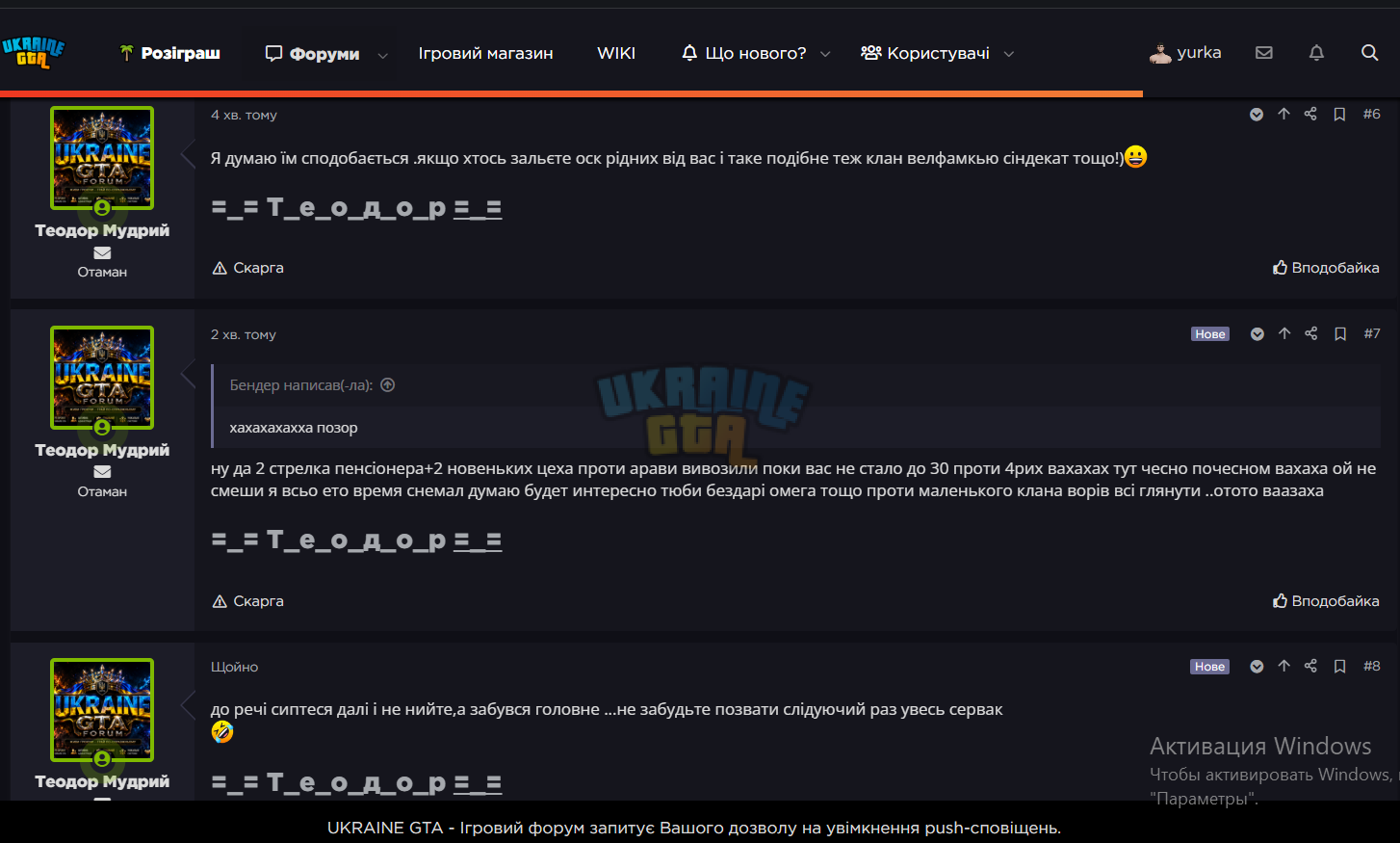Screen dimensions: 1400x843
Task: Click the up arrow on post #6
Action: pos(1283,114)
